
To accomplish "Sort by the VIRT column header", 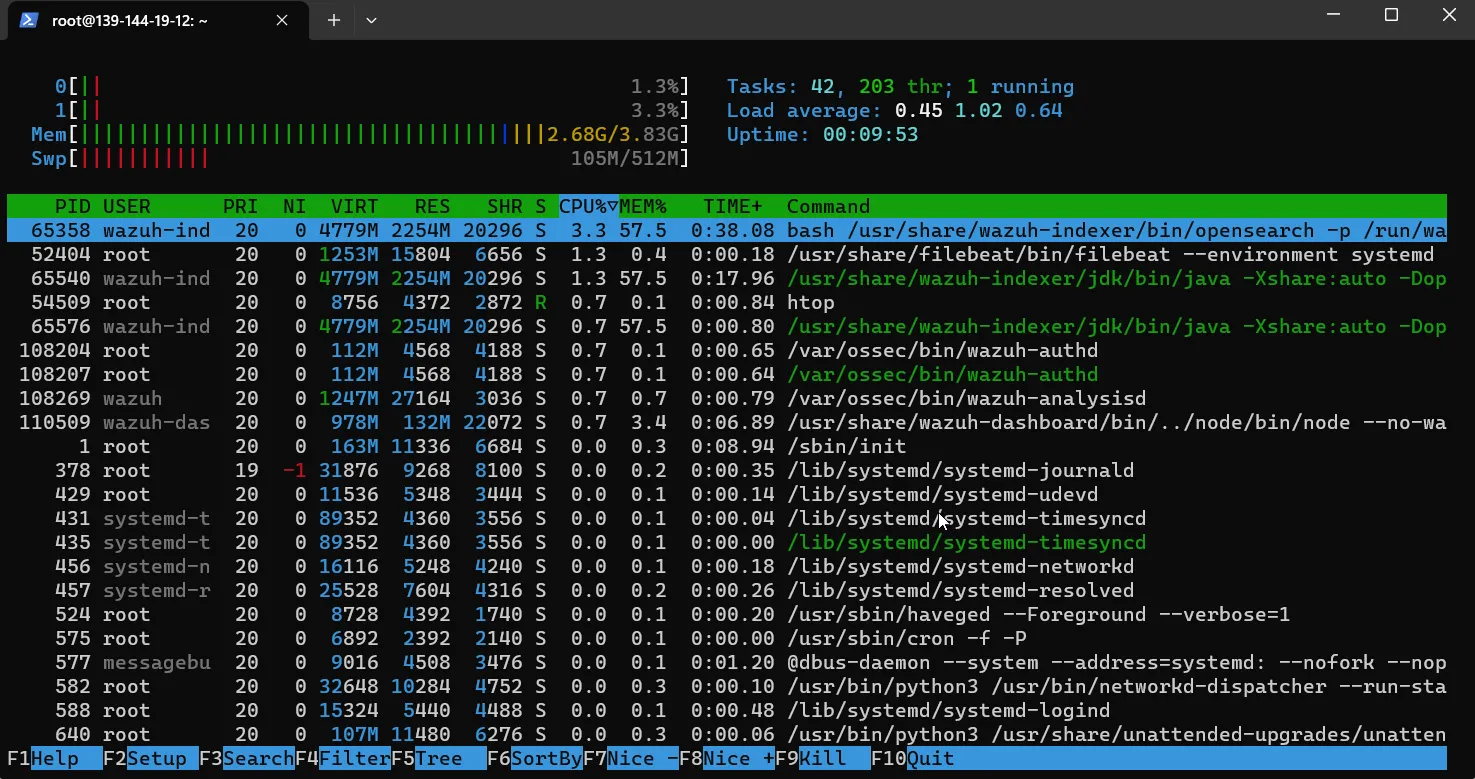I will click(355, 206).
